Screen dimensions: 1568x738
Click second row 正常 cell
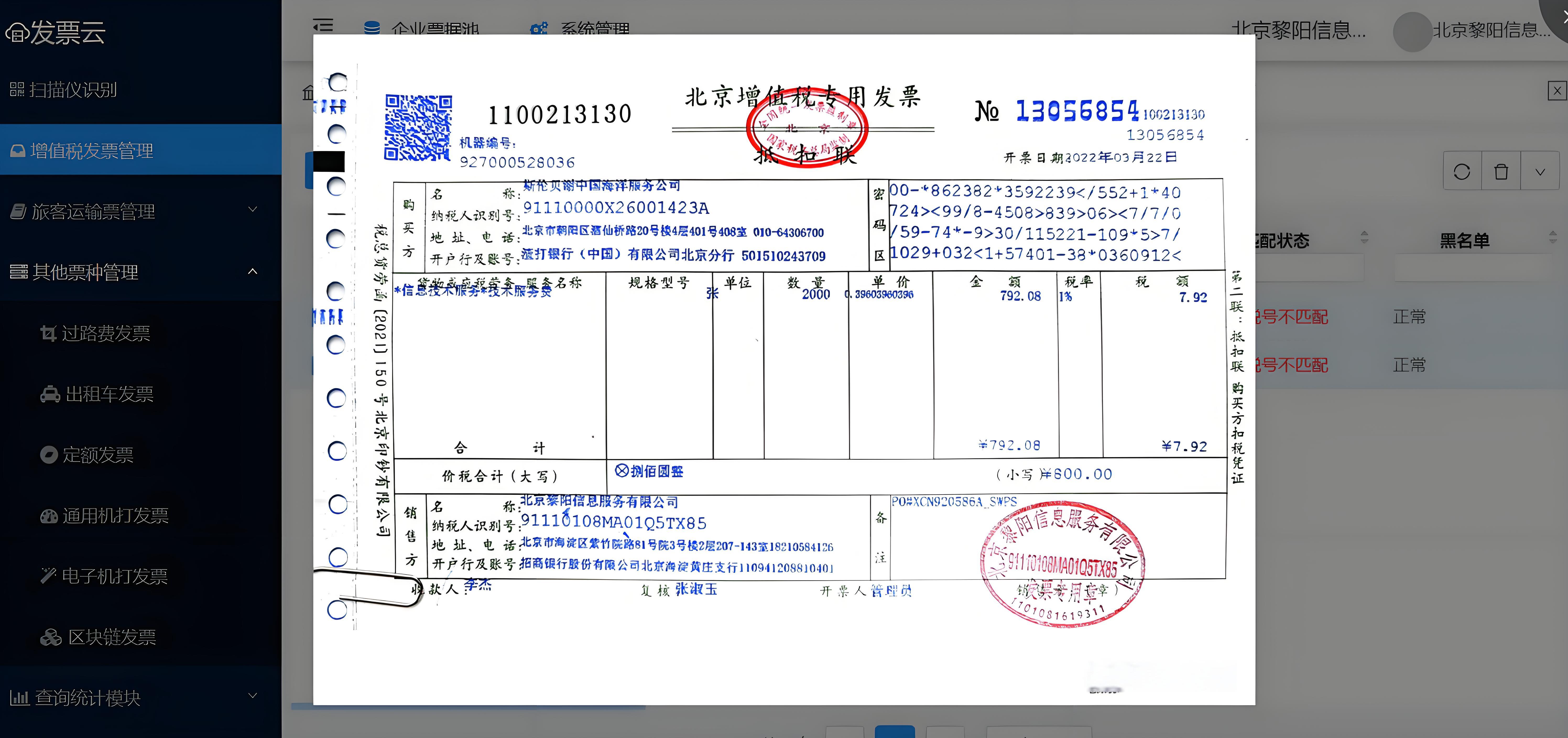1410,365
